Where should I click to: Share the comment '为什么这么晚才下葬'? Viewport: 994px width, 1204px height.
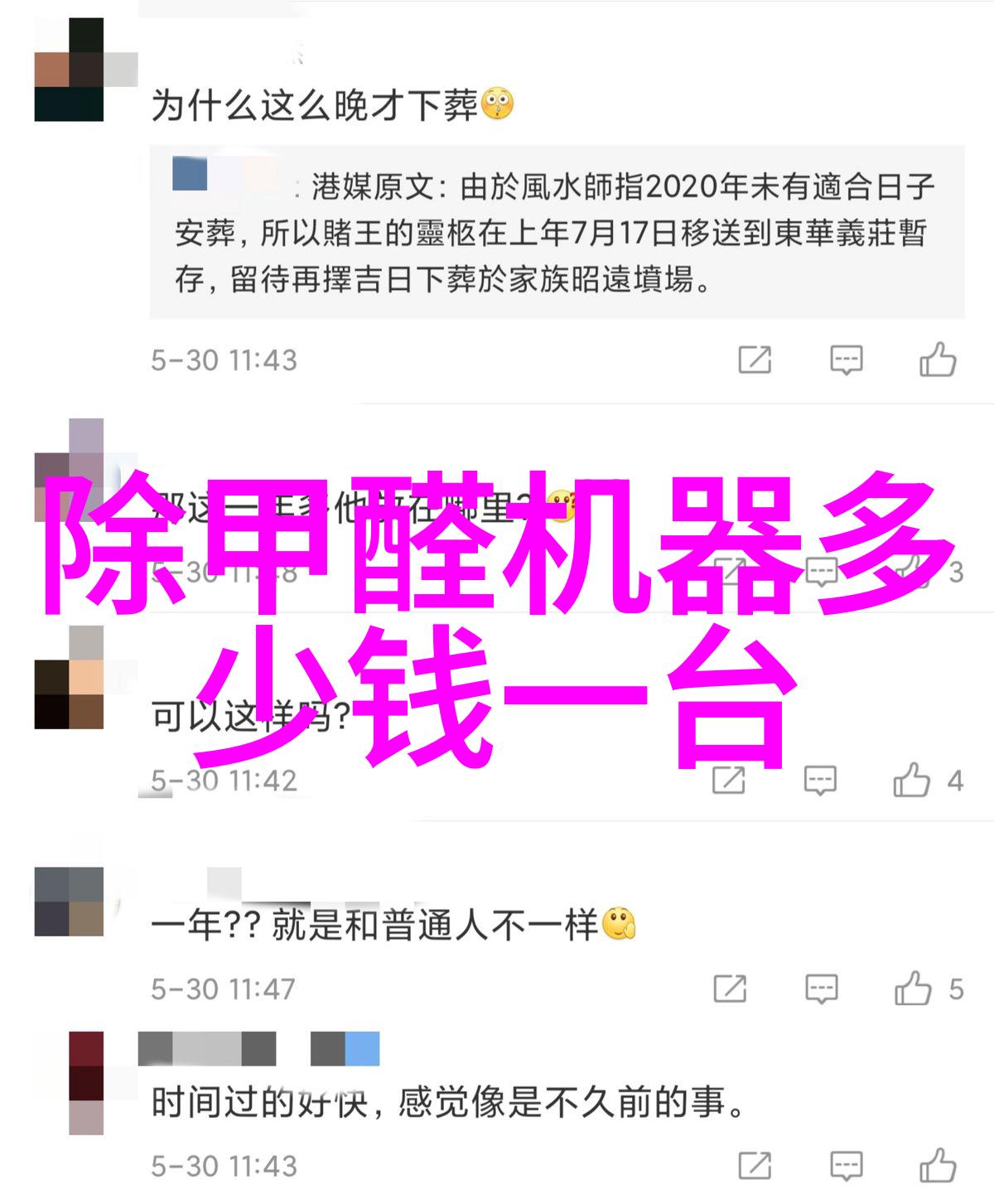coord(755,360)
